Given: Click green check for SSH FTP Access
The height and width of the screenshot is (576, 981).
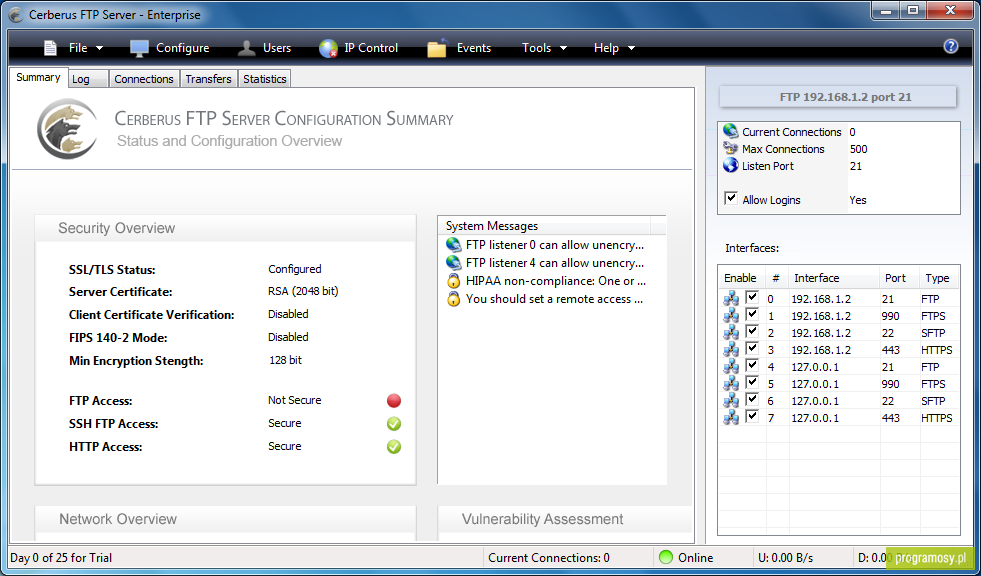Looking at the screenshot, I should [394, 424].
